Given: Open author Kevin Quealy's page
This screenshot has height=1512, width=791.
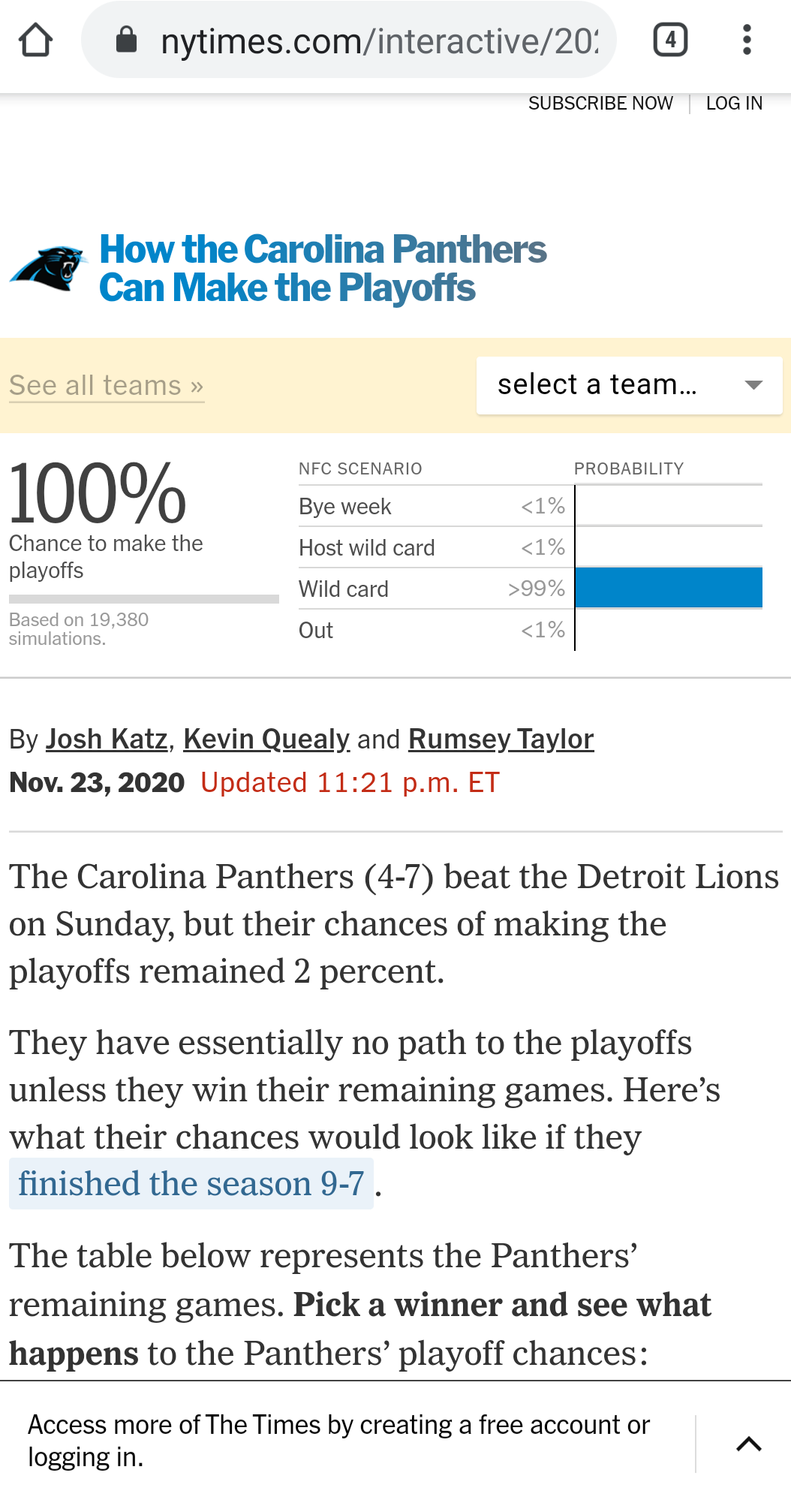Looking at the screenshot, I should (266, 739).
